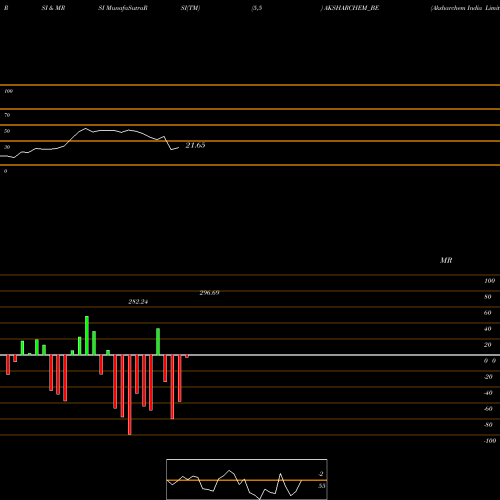The image size is (500, 500).
Task: Click the RSI axis label 0 at left
Action: point(5,171)
